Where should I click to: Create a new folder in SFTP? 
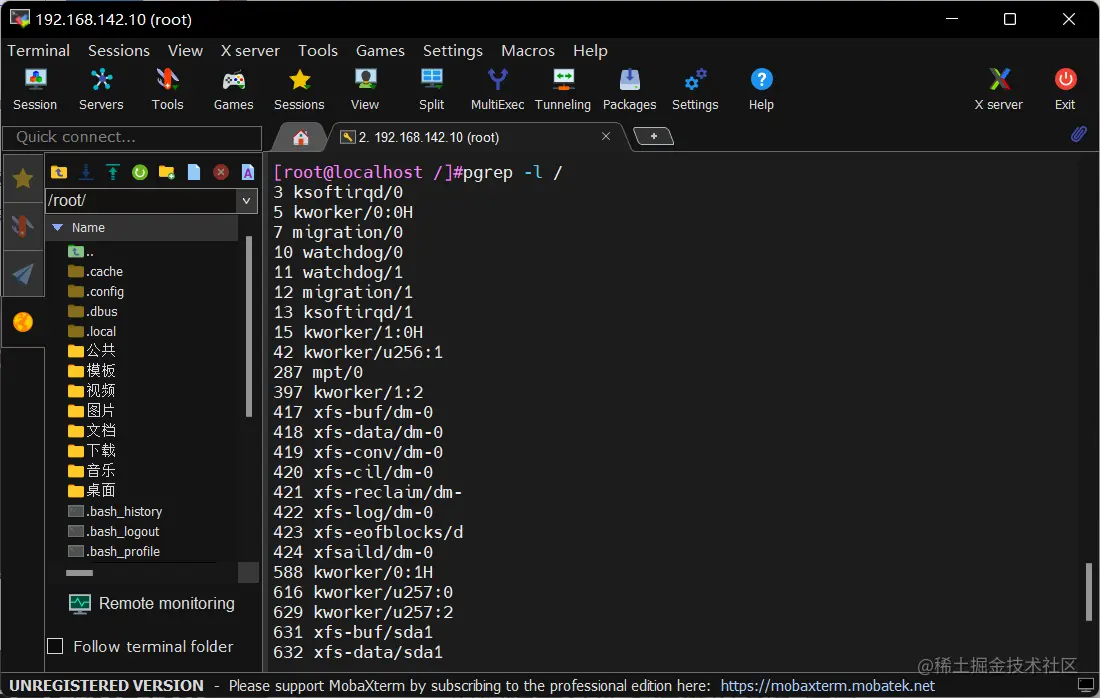point(167,172)
